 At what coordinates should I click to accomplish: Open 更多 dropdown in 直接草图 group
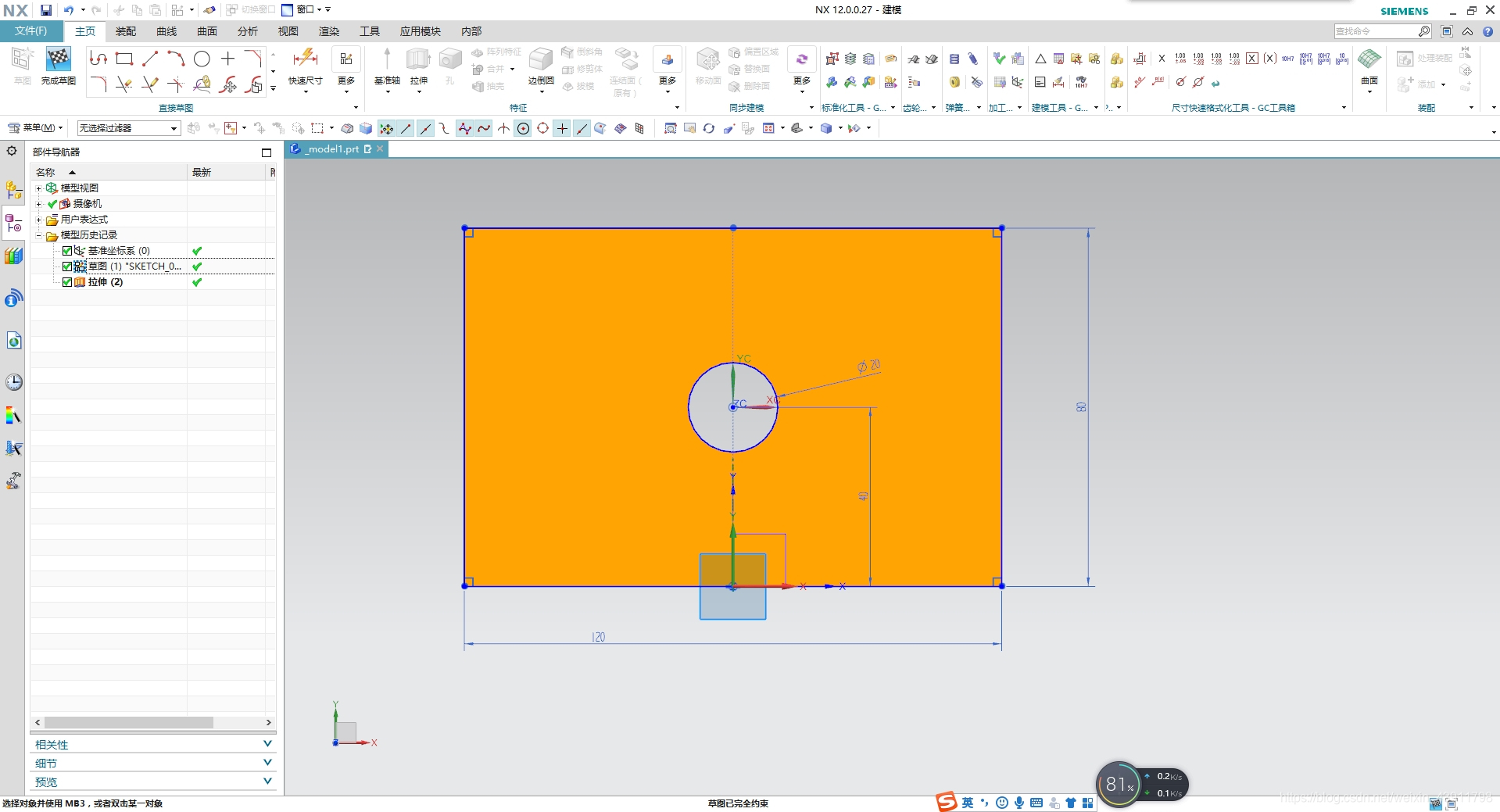346,68
